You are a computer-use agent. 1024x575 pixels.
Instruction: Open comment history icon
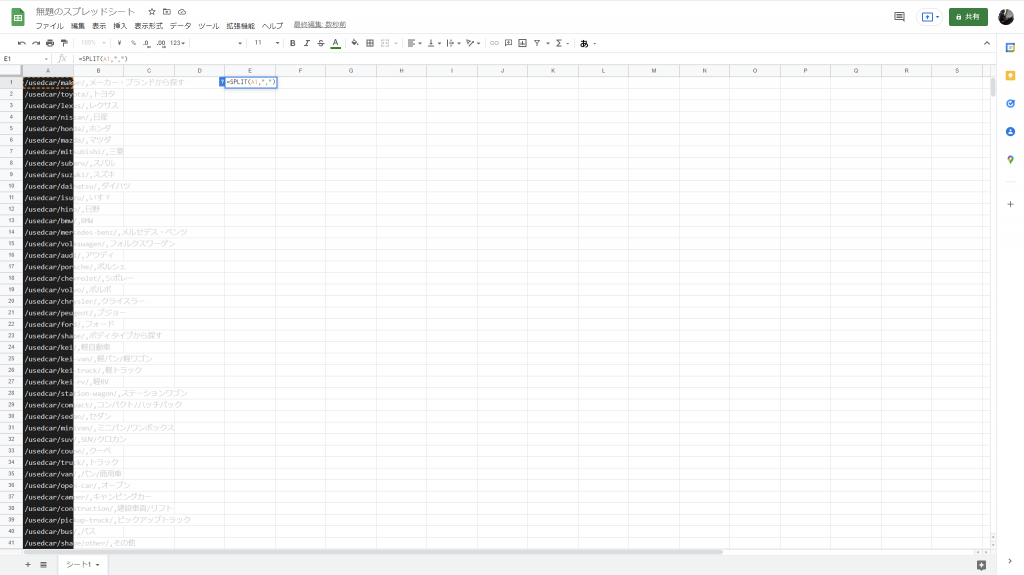(899, 17)
